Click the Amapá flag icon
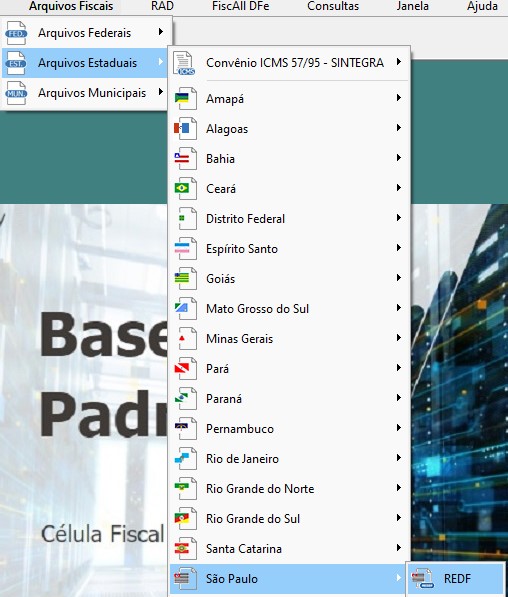This screenshot has height=597, width=508. (185, 99)
